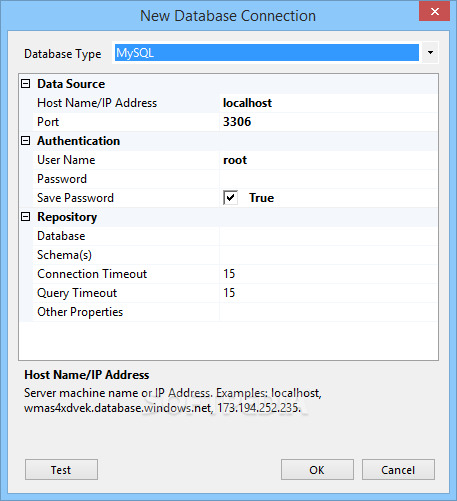Screen dimensions: 457x501
Task: Edit the root user name value
Action: 328,160
